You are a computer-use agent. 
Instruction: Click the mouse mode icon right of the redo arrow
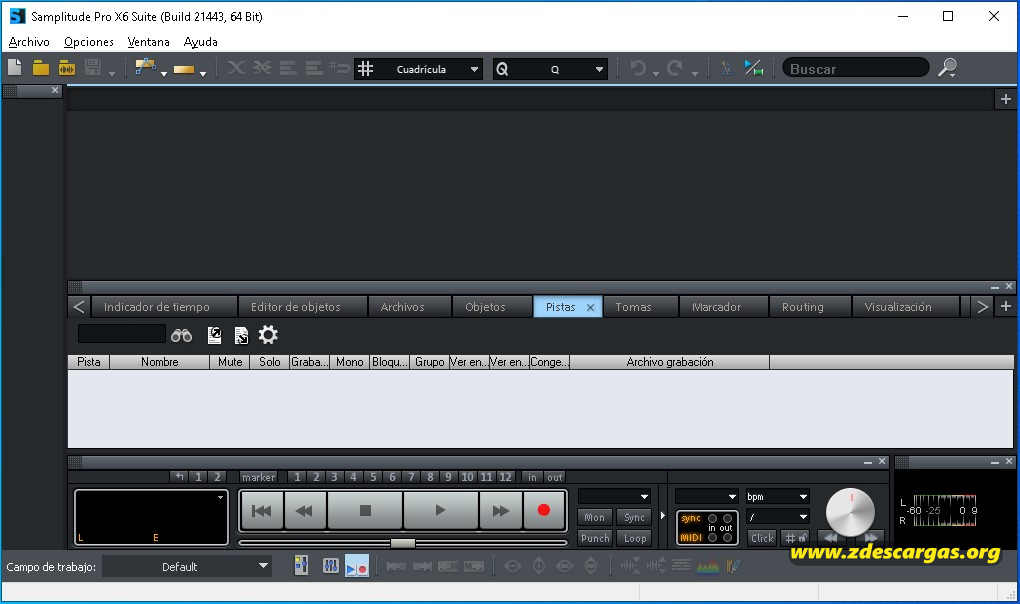coord(727,68)
